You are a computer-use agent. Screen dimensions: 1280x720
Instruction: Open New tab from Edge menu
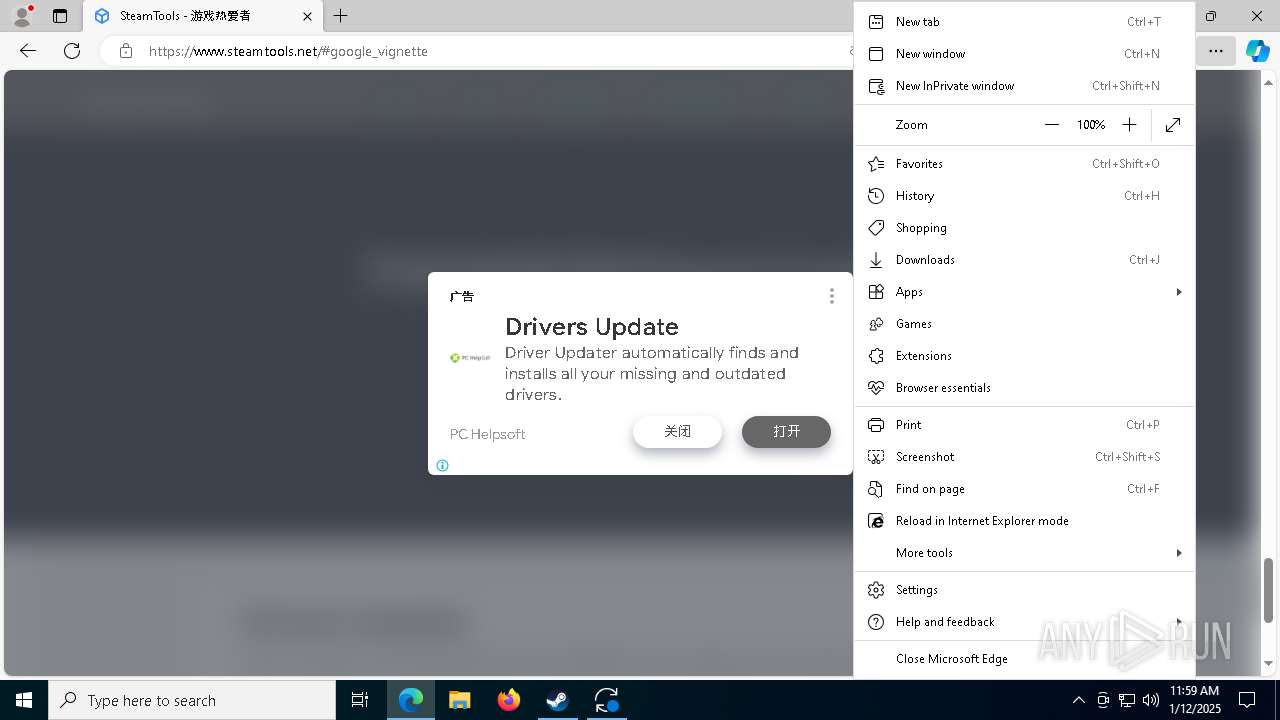pyautogui.click(x=1025, y=22)
